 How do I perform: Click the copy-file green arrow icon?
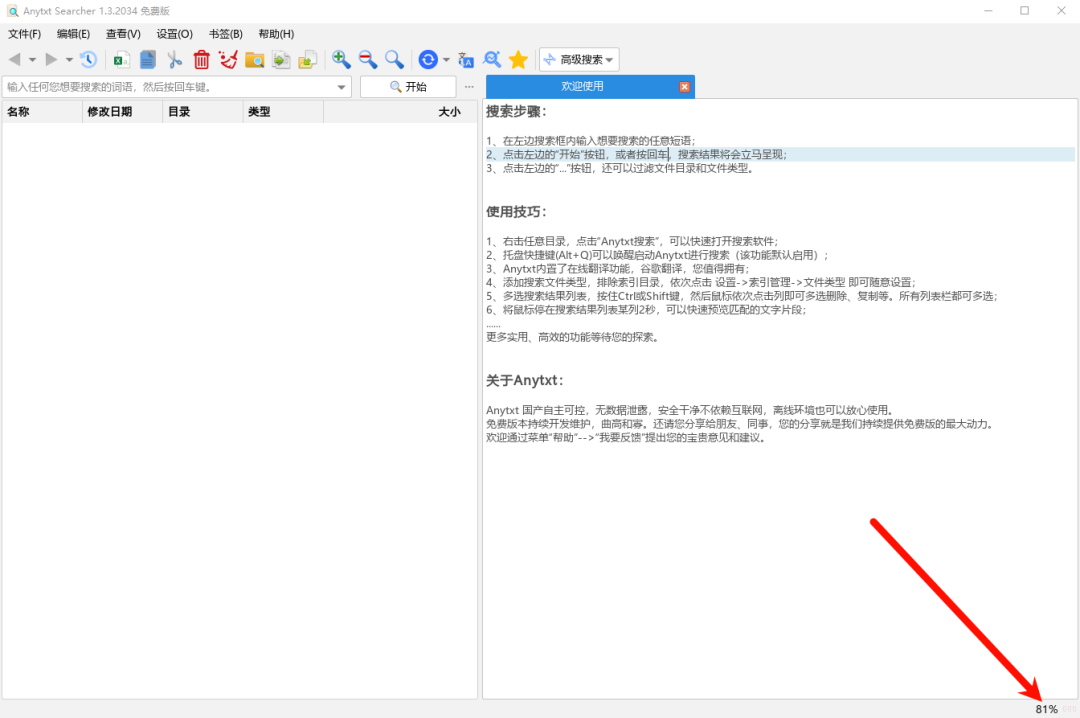(281, 60)
